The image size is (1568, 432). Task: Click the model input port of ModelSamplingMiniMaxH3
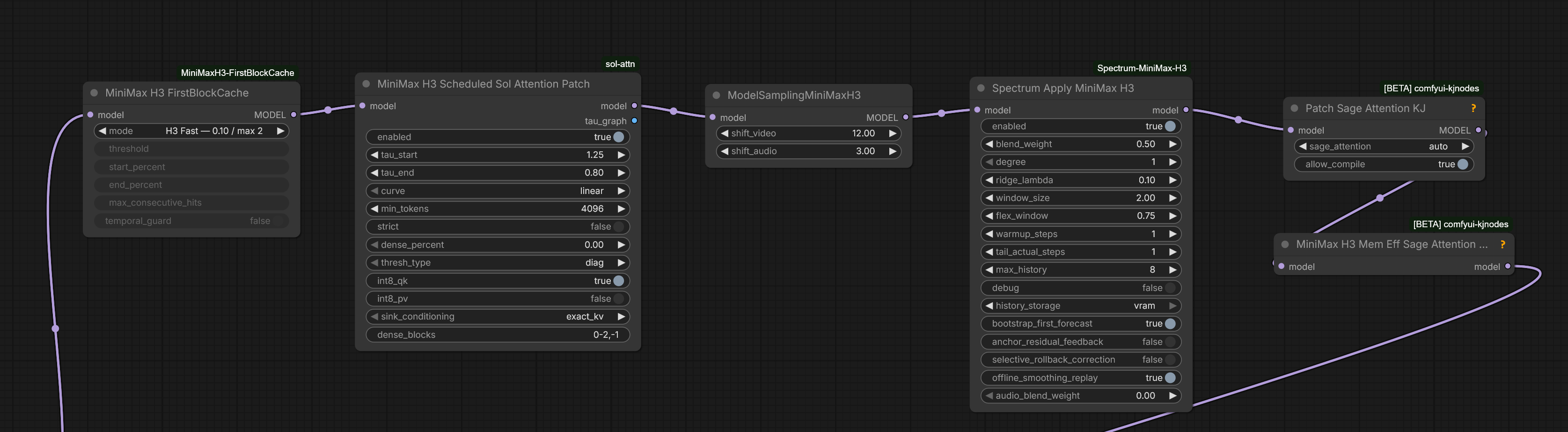[x=713, y=117]
